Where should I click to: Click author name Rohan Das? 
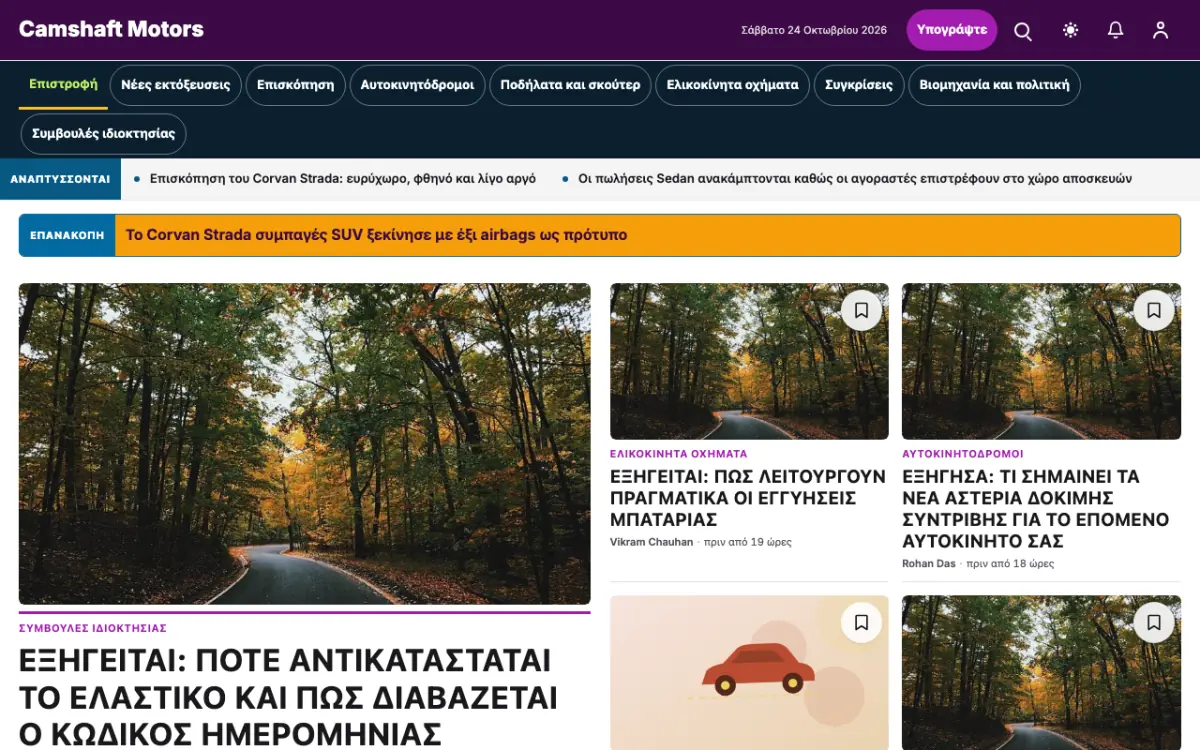click(x=929, y=564)
